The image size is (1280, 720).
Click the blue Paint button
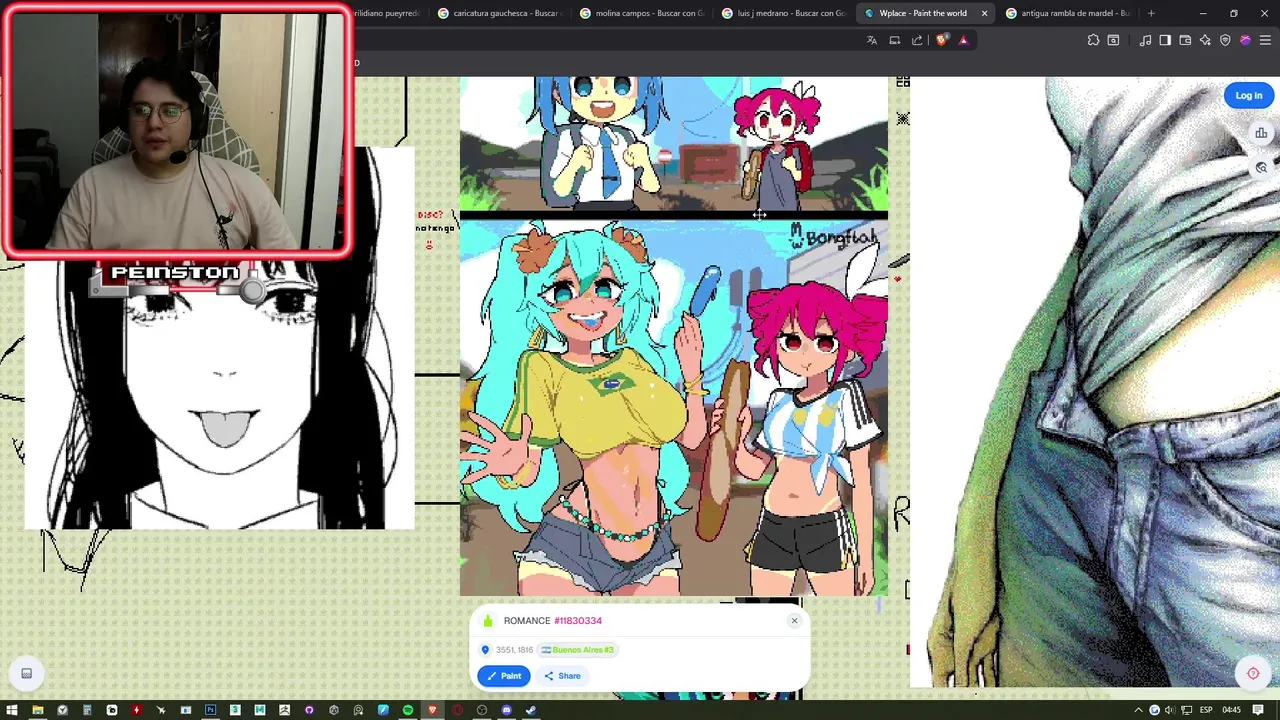point(504,676)
